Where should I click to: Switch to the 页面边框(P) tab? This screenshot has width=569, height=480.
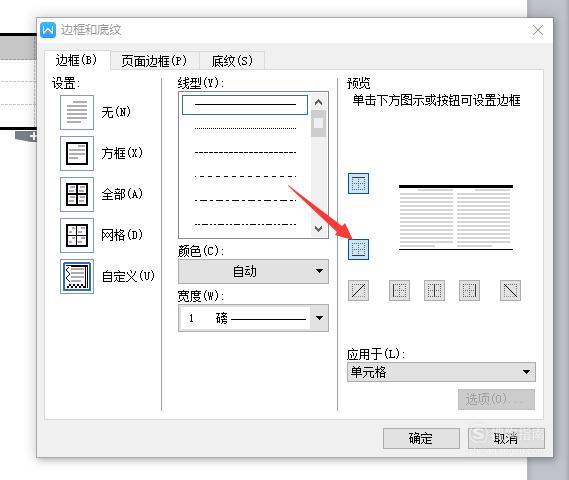pos(154,61)
